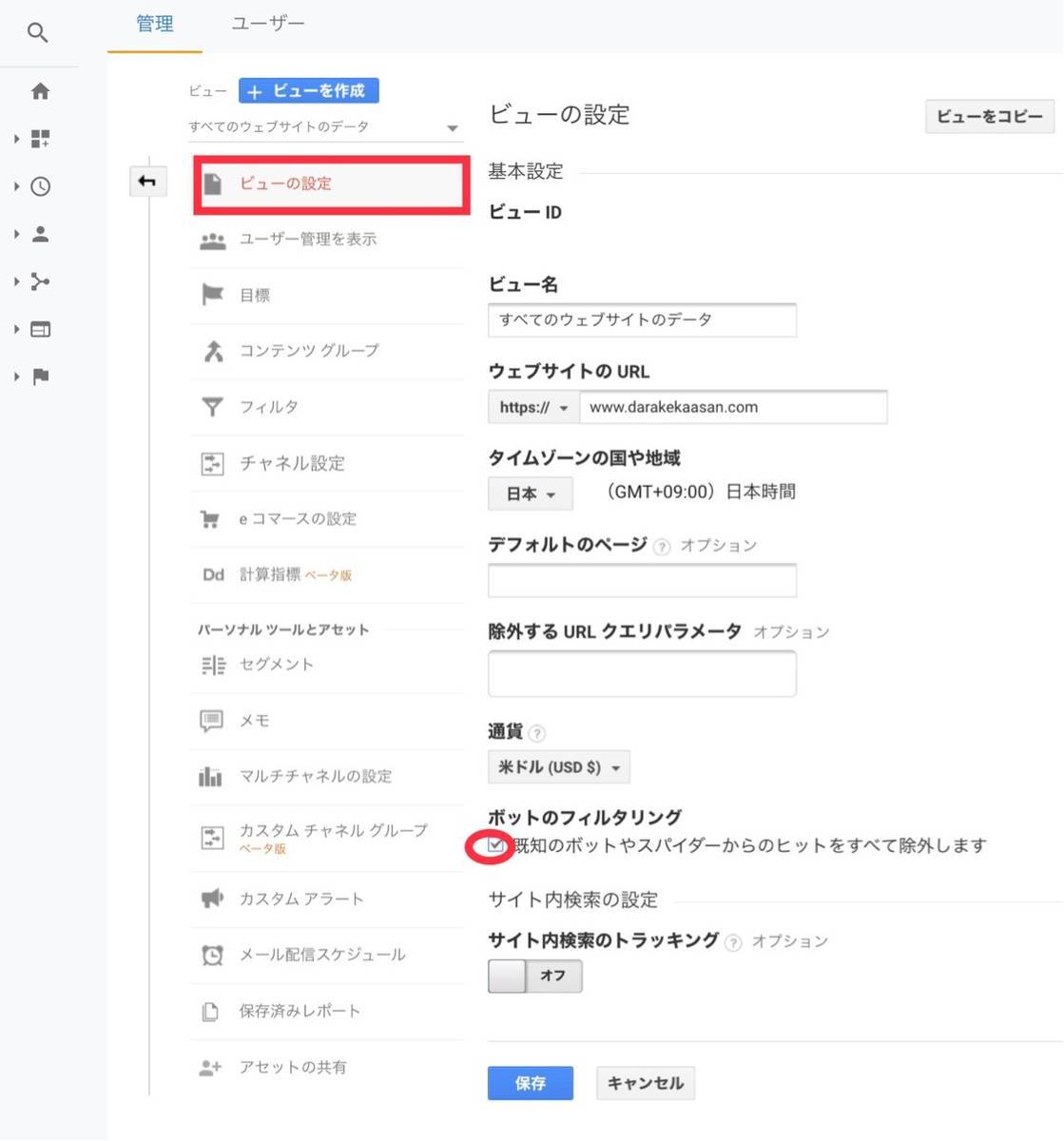The height and width of the screenshot is (1141, 1064).
Task: Open the 目標 link
Action: [x=255, y=296]
